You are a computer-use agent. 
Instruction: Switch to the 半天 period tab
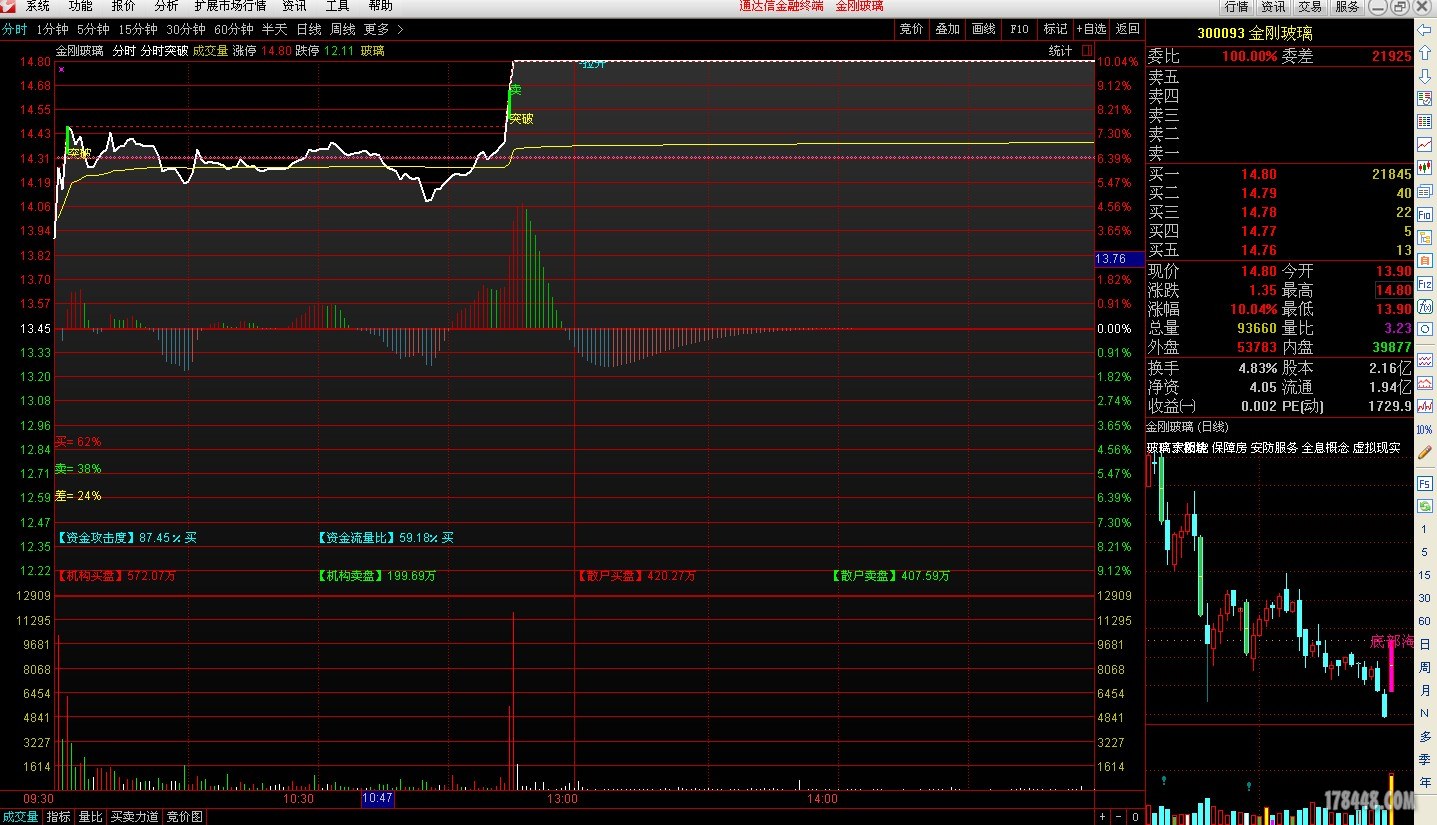click(274, 29)
